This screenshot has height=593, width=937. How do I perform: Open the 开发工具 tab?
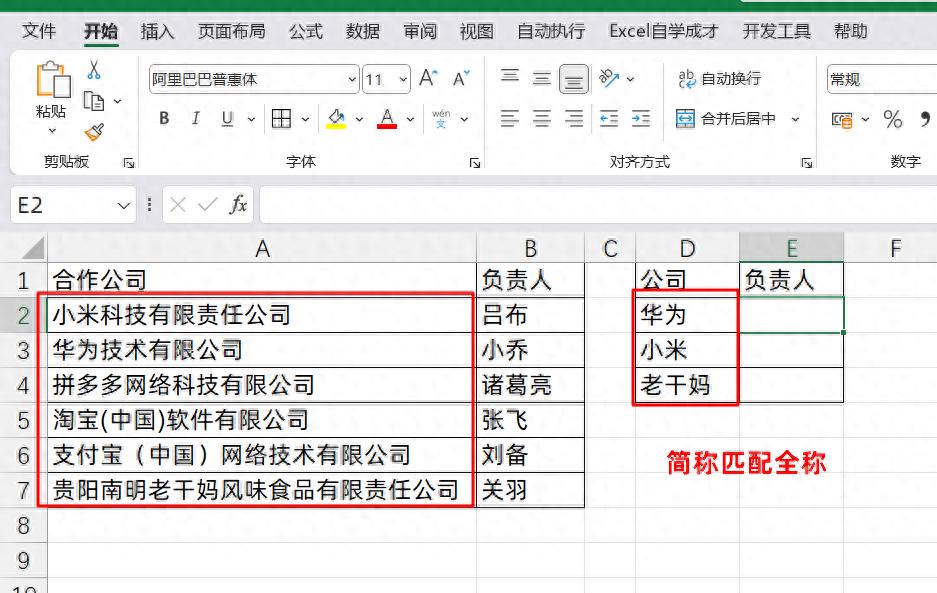pyautogui.click(x=776, y=31)
